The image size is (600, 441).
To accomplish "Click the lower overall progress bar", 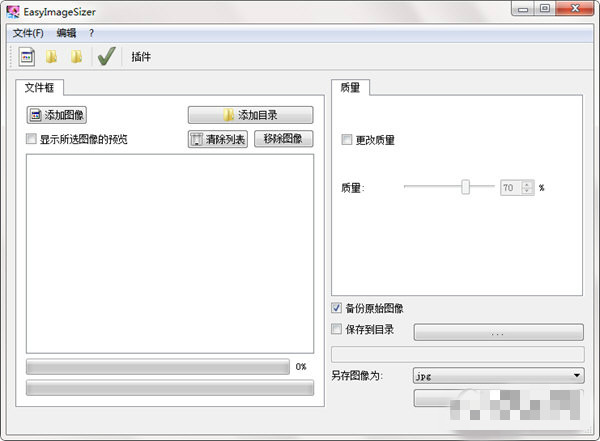I will (x=170, y=388).
